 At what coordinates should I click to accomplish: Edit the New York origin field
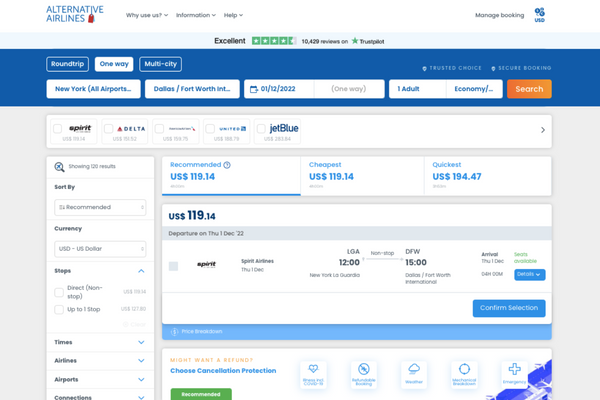pyautogui.click(x=93, y=89)
